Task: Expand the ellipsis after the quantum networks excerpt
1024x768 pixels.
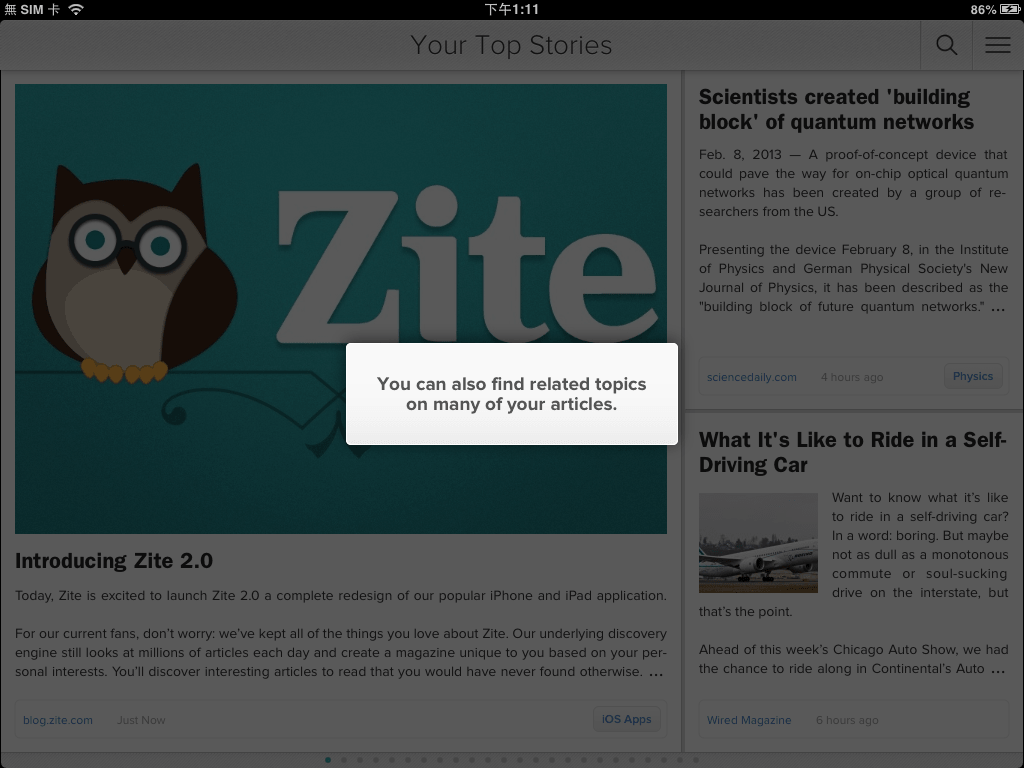Action: (998, 308)
